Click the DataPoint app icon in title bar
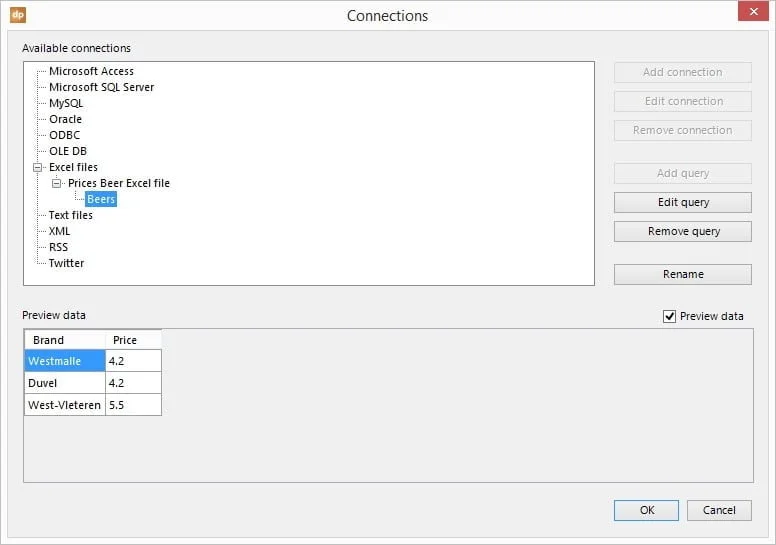This screenshot has height=545, width=776. (x=18, y=15)
